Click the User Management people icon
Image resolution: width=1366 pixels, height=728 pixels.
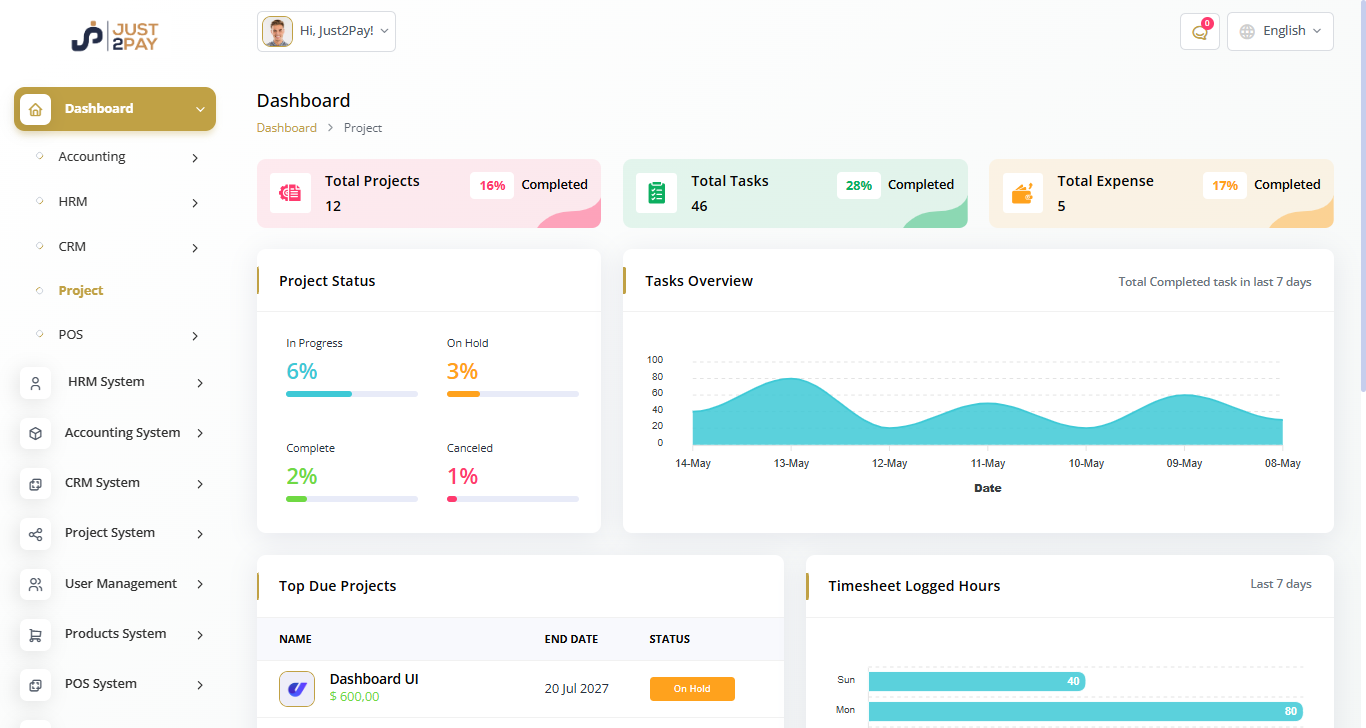(x=35, y=584)
